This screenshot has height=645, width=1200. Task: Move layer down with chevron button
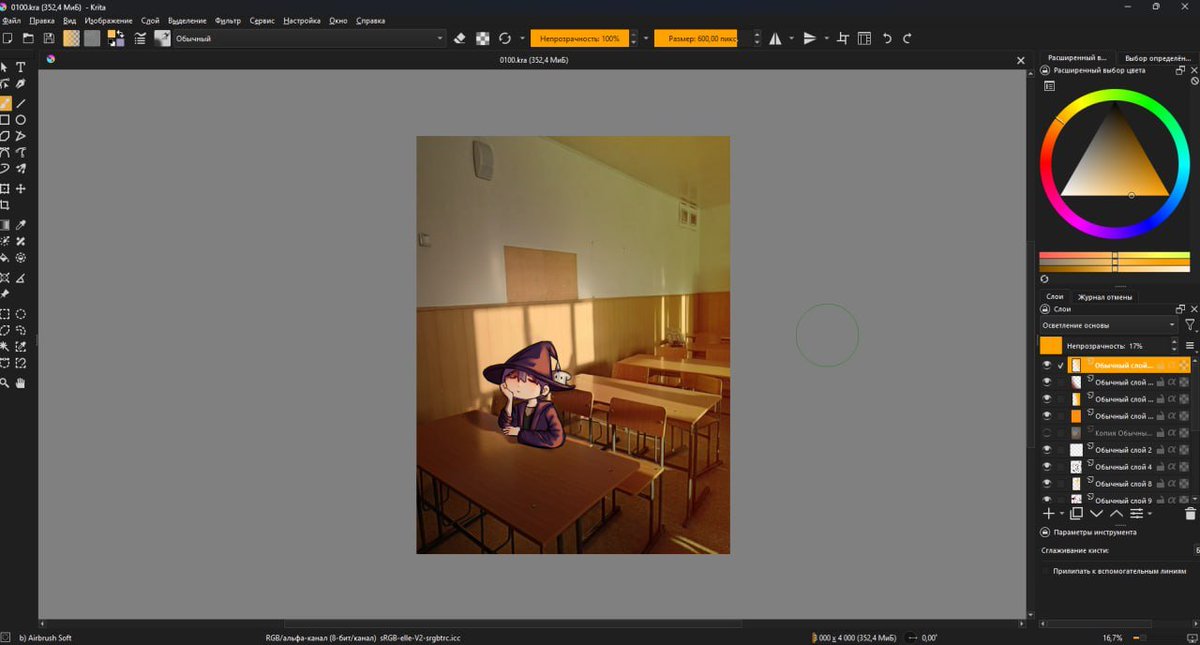point(1096,513)
